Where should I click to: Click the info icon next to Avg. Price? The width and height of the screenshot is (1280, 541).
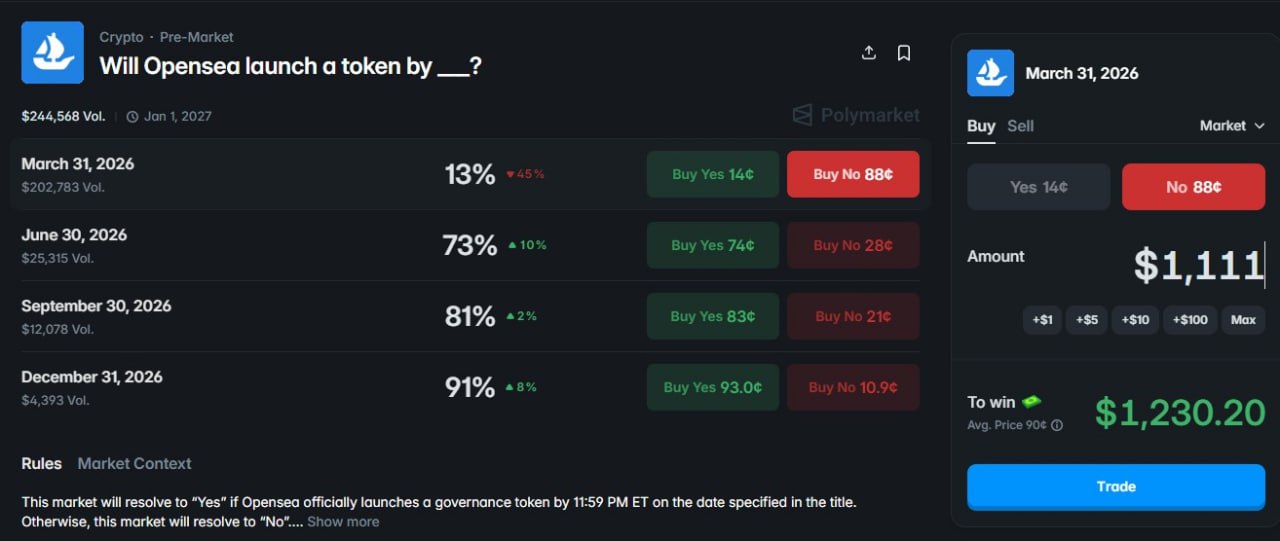1057,425
